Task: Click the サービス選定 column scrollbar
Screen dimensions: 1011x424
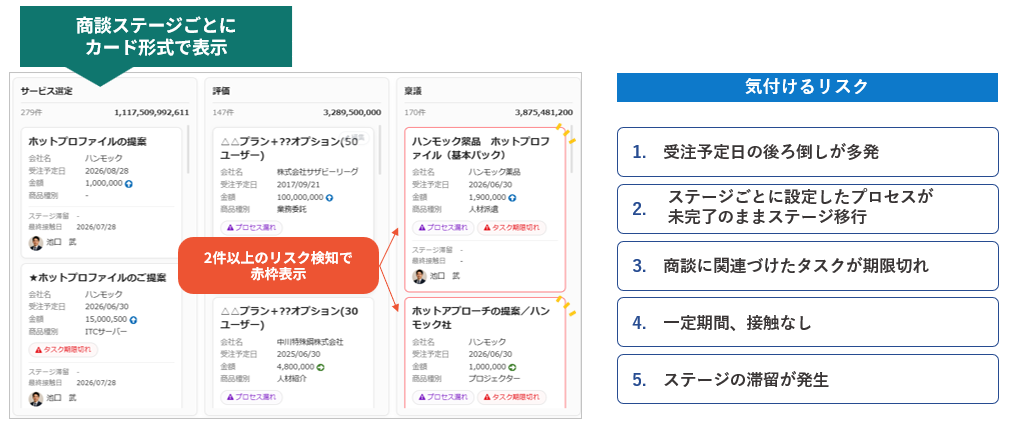Action: pyautogui.click(x=188, y=149)
